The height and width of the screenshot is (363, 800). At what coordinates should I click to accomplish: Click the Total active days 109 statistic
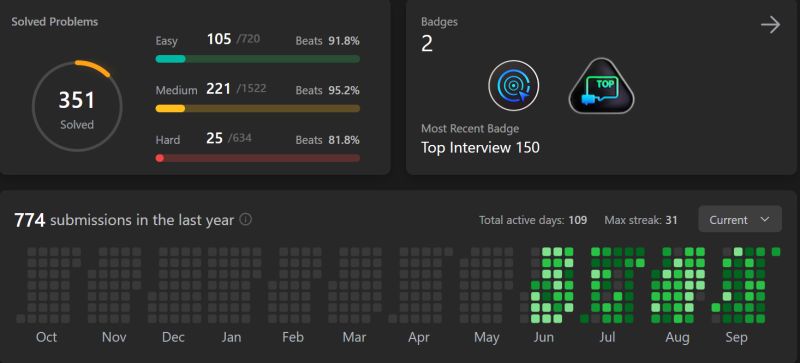(x=533, y=220)
